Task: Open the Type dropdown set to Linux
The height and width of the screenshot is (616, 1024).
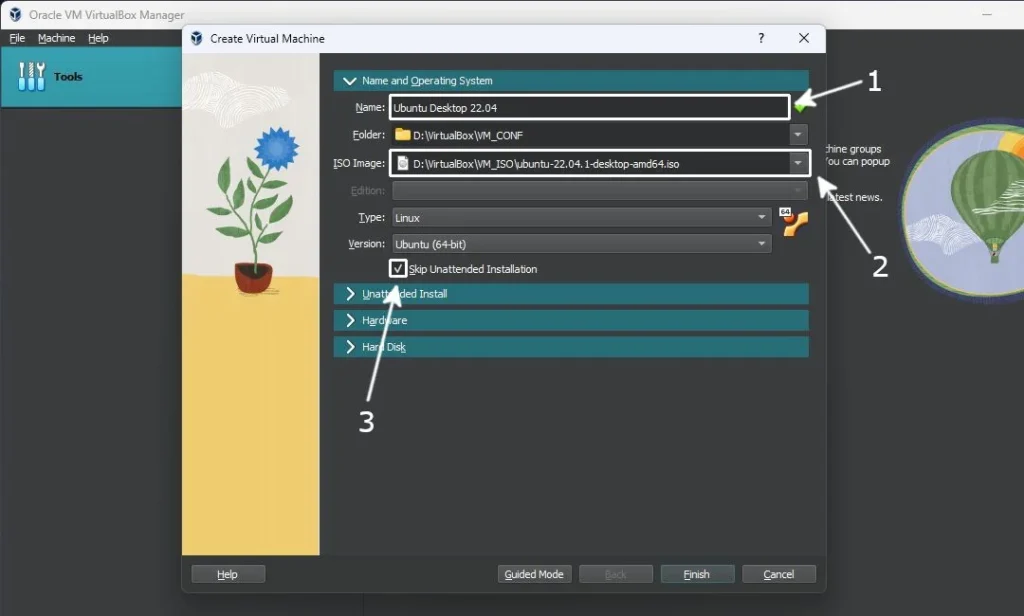Action: point(581,217)
